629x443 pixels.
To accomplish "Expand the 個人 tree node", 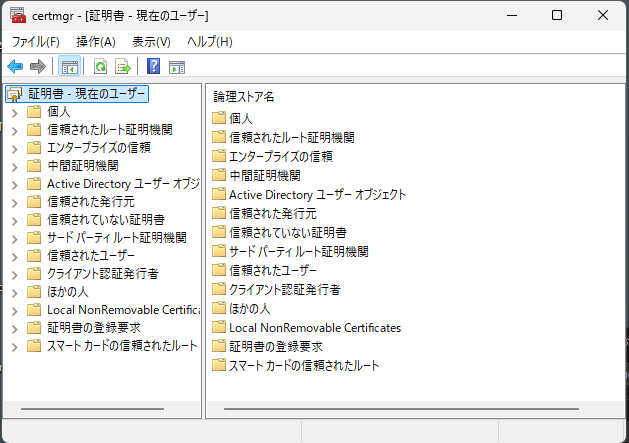I will pos(14,113).
